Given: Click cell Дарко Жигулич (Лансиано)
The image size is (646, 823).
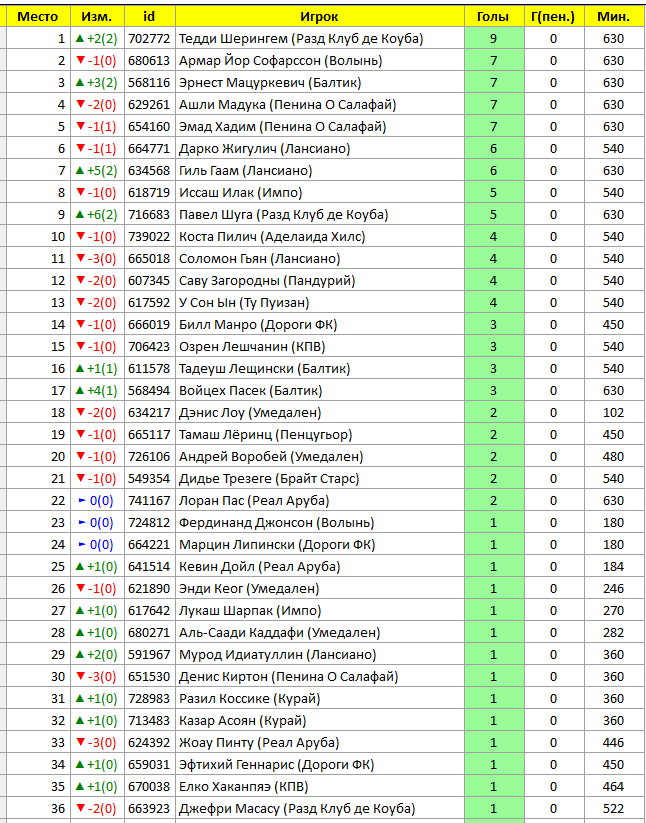Looking at the screenshot, I should point(320,149).
